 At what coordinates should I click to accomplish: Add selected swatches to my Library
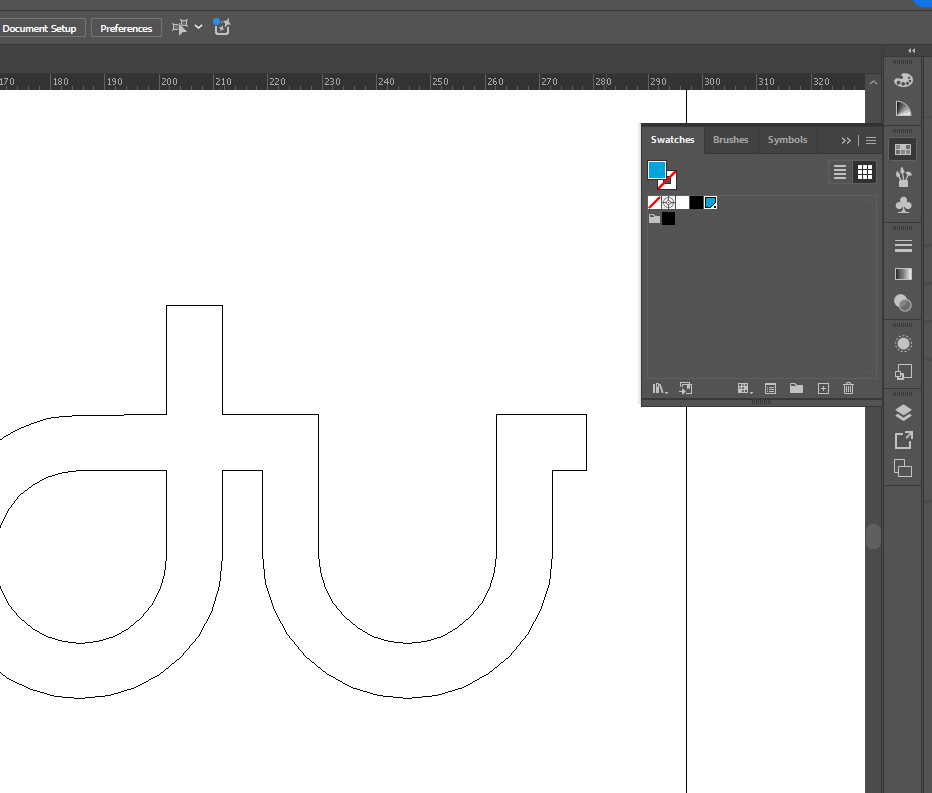pyautogui.click(x=685, y=388)
